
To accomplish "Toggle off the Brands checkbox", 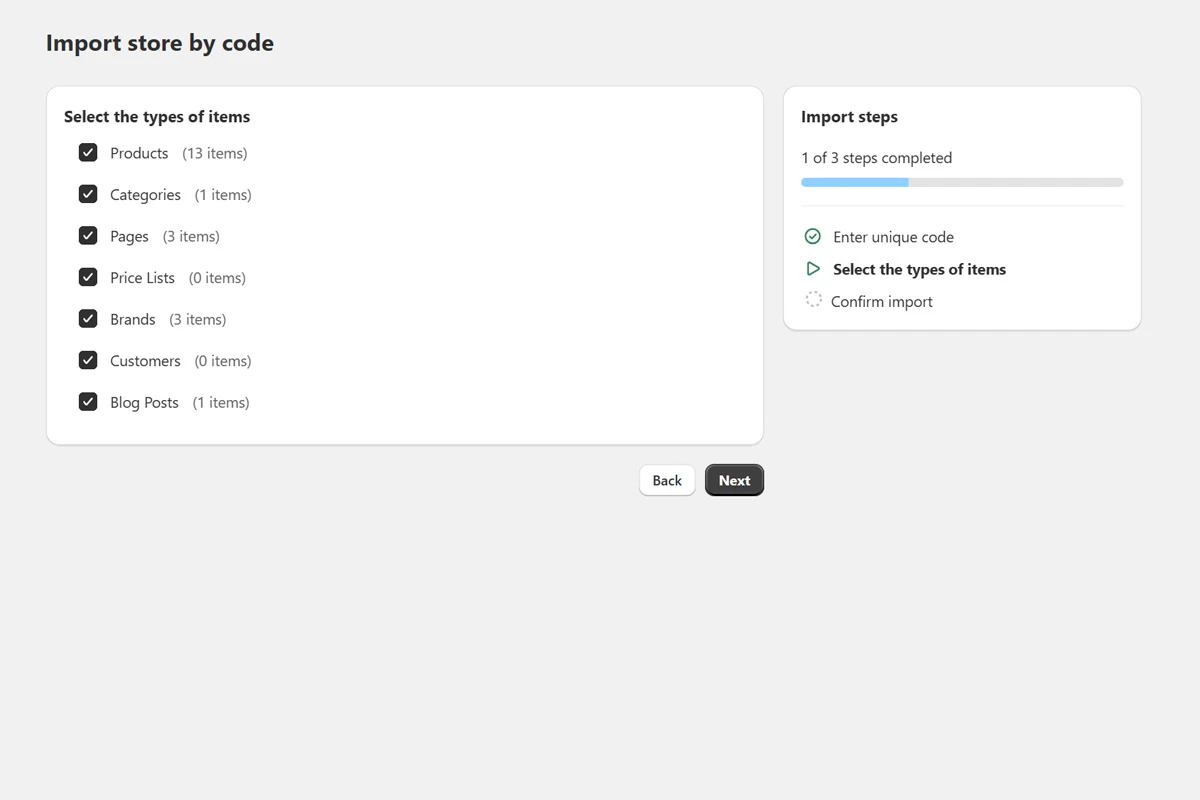I will (x=88, y=318).
